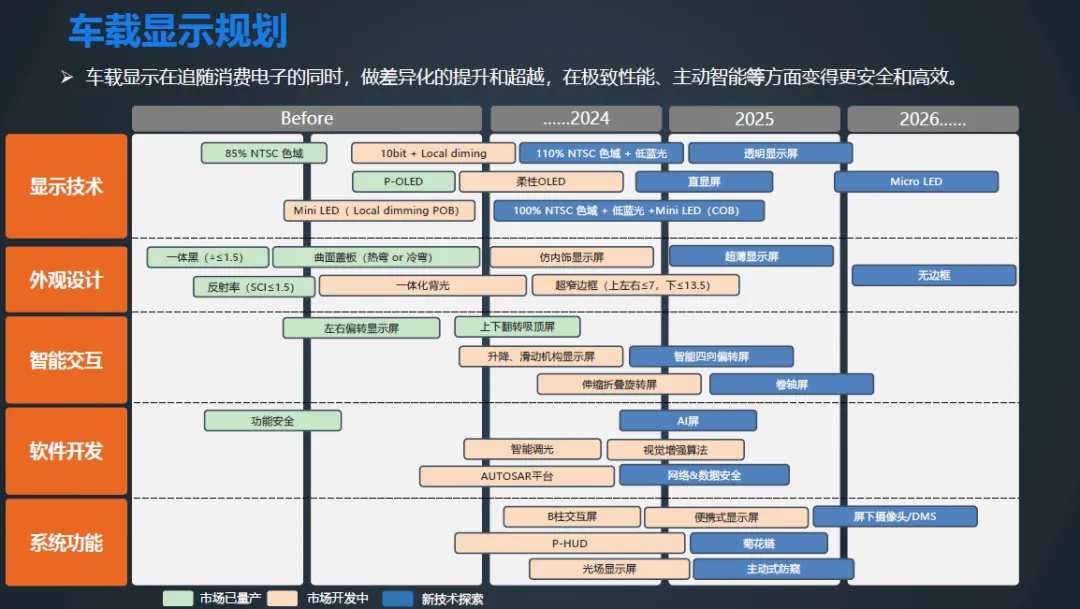The width and height of the screenshot is (1080, 609).
Task: Click the orange "市场开发中" legend swatch
Action: click(x=283, y=597)
